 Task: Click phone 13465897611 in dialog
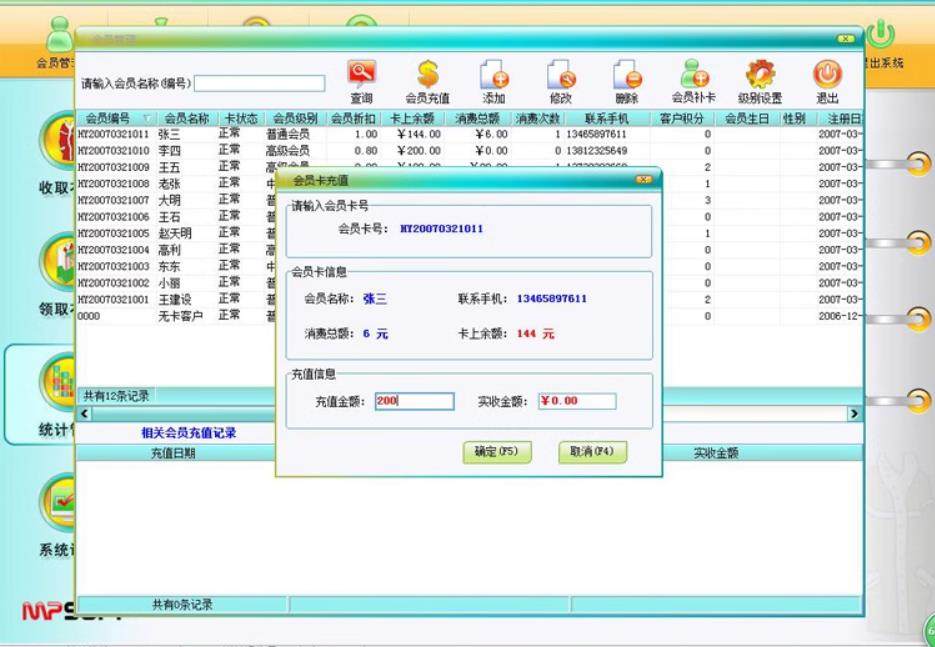552,298
